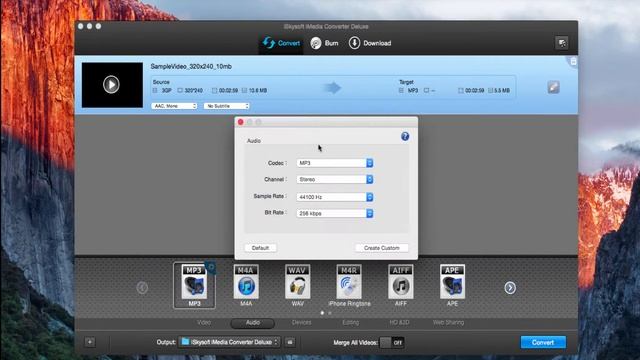Click the source 3GP format label
The height and width of the screenshot is (360, 640).
point(167,90)
